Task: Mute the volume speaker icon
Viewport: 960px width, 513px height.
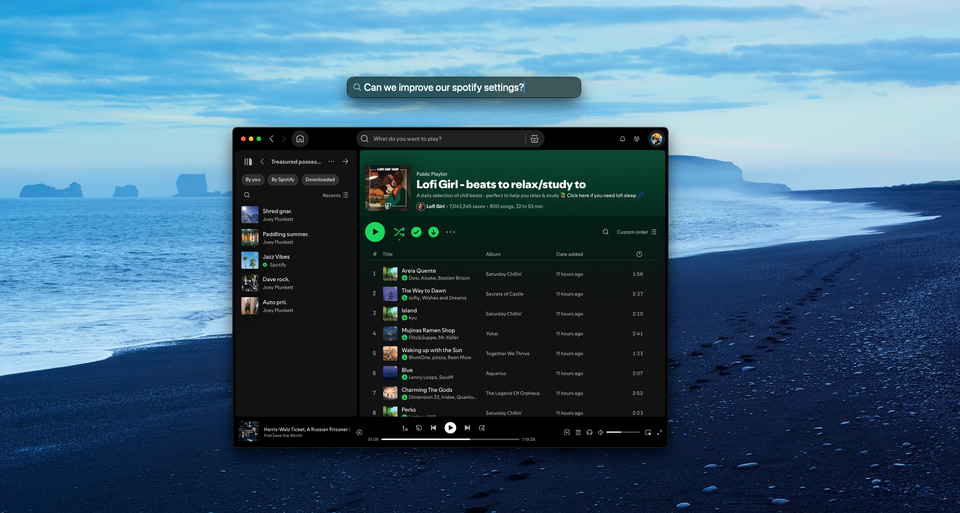Action: tap(601, 432)
